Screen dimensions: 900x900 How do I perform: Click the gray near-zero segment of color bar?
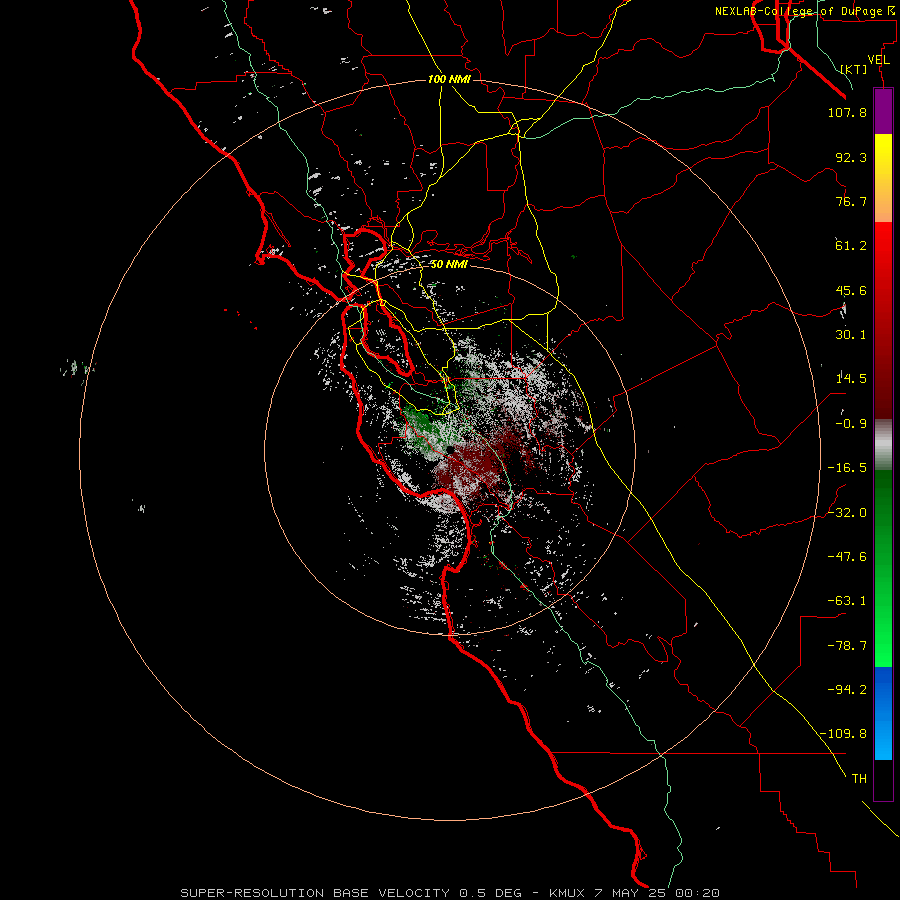tap(883, 445)
